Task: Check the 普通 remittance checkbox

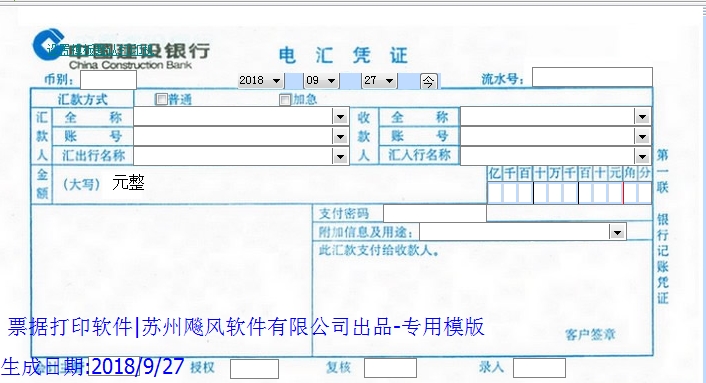Action: tap(161, 99)
